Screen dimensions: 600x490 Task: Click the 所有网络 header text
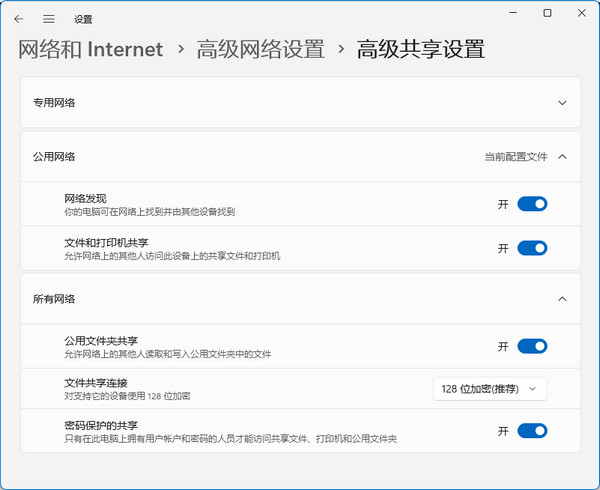tap(54, 299)
